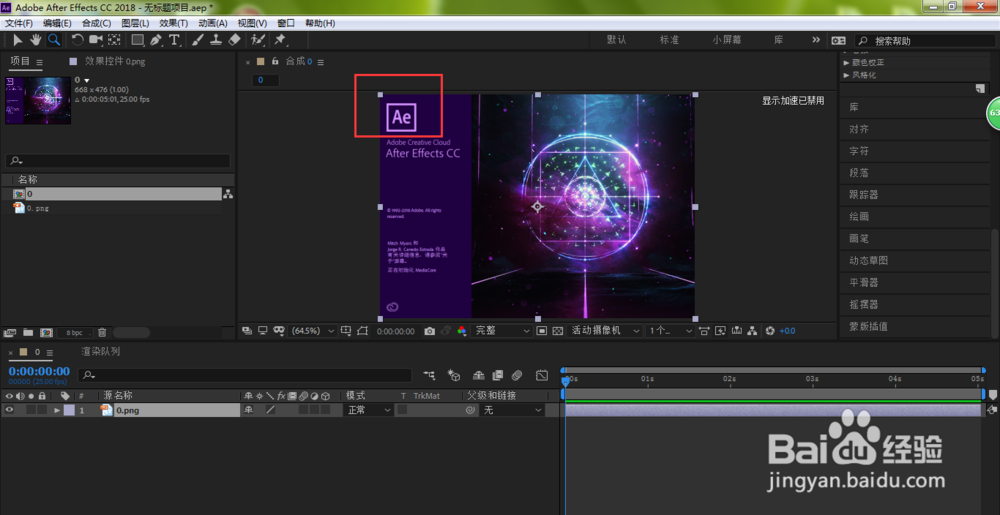The width and height of the screenshot is (1000, 515).
Task: Switch to 标准 workspace
Action: (669, 40)
